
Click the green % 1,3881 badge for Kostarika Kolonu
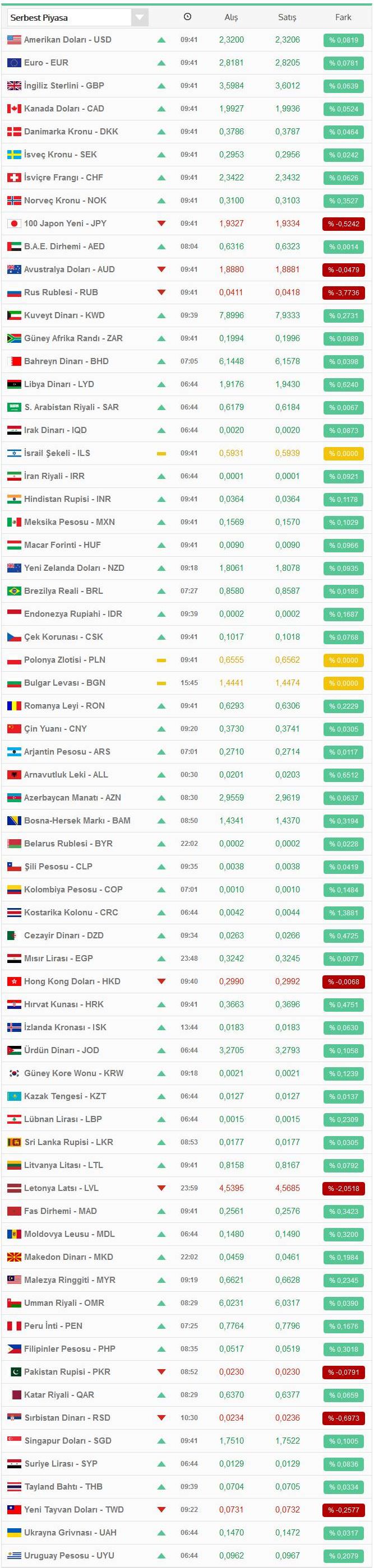point(344,913)
